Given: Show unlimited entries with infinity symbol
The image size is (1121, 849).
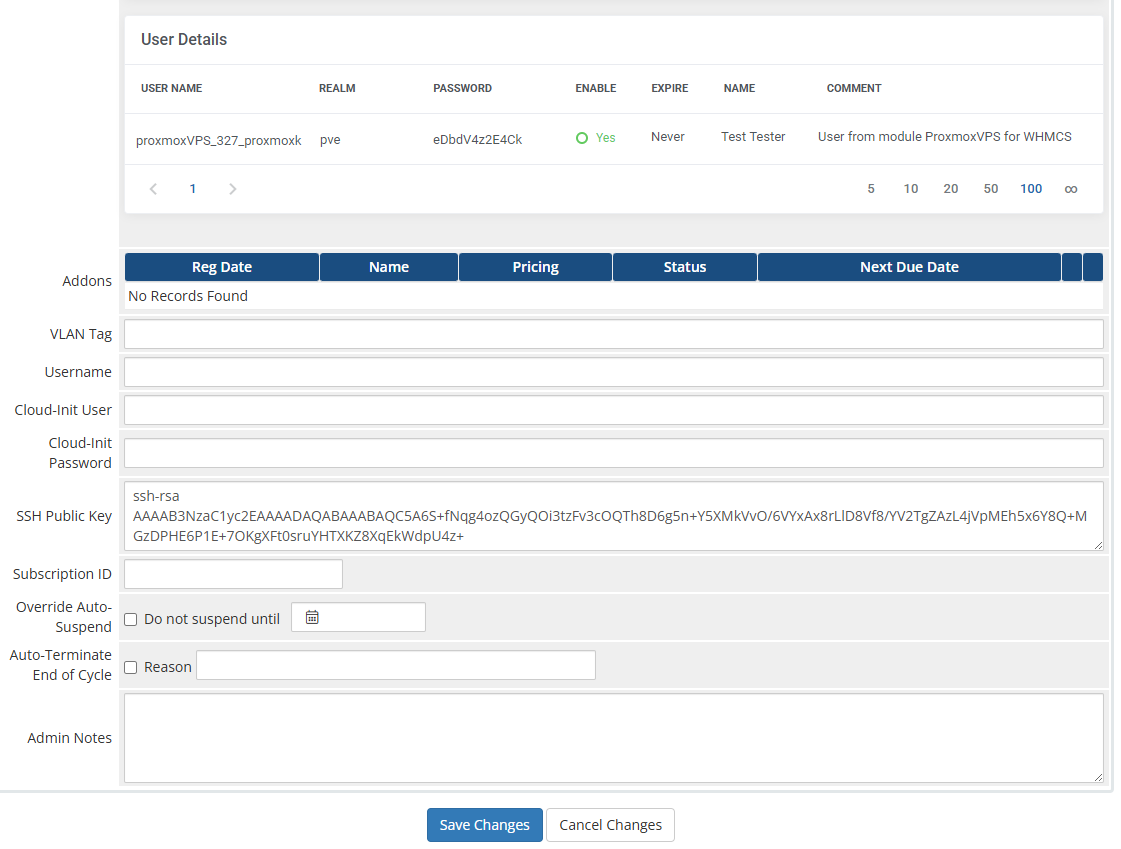Looking at the screenshot, I should coord(1070,189).
